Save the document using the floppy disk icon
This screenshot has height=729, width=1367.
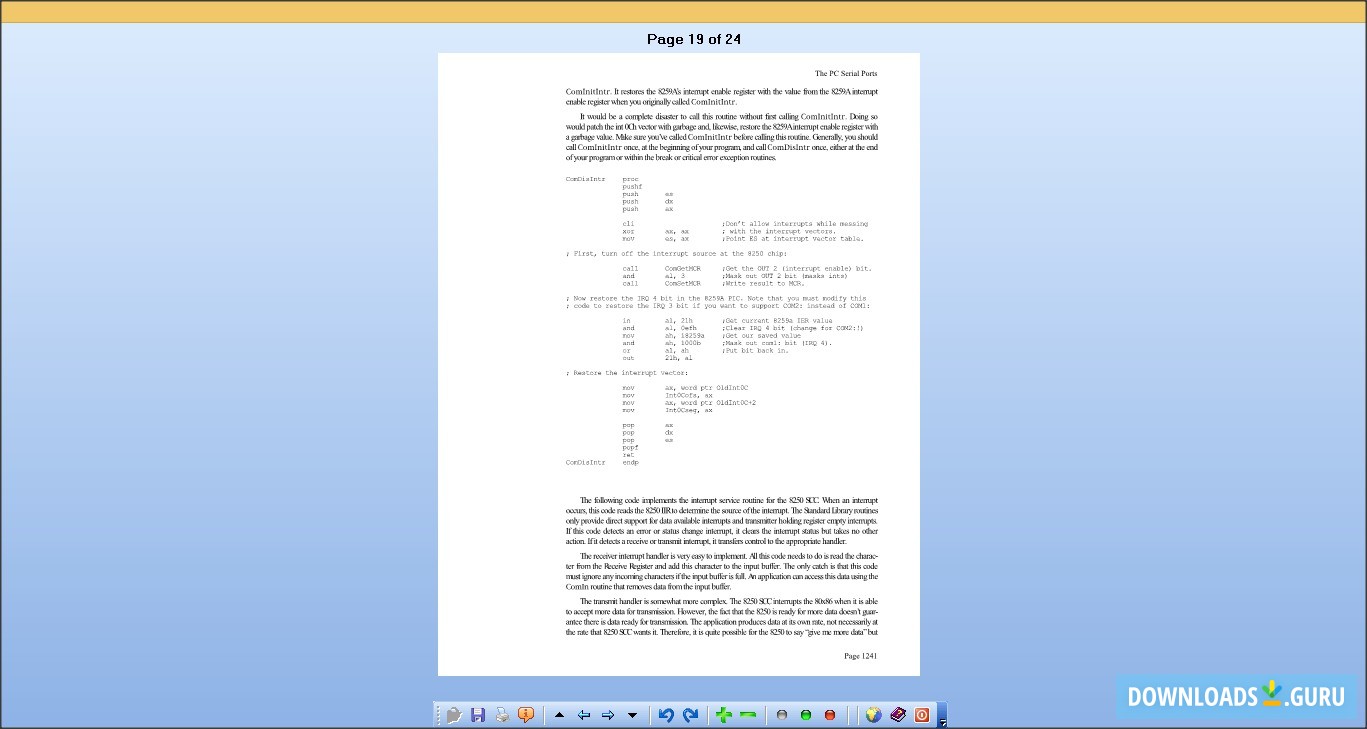(478, 714)
